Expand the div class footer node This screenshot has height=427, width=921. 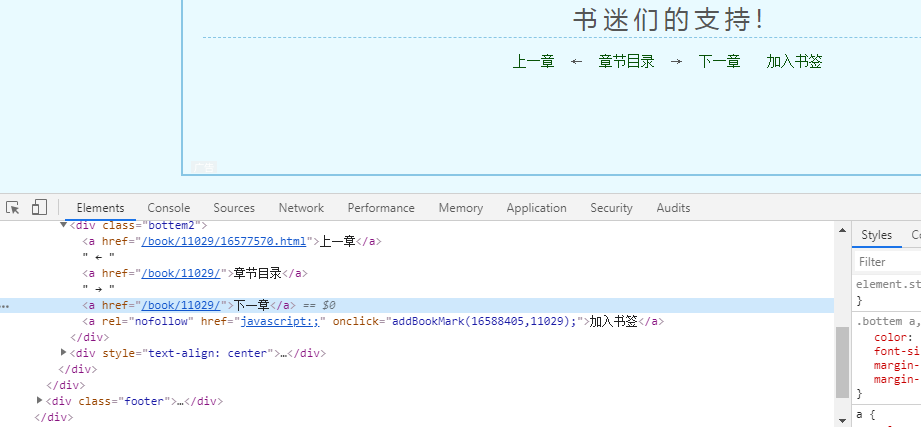40,401
